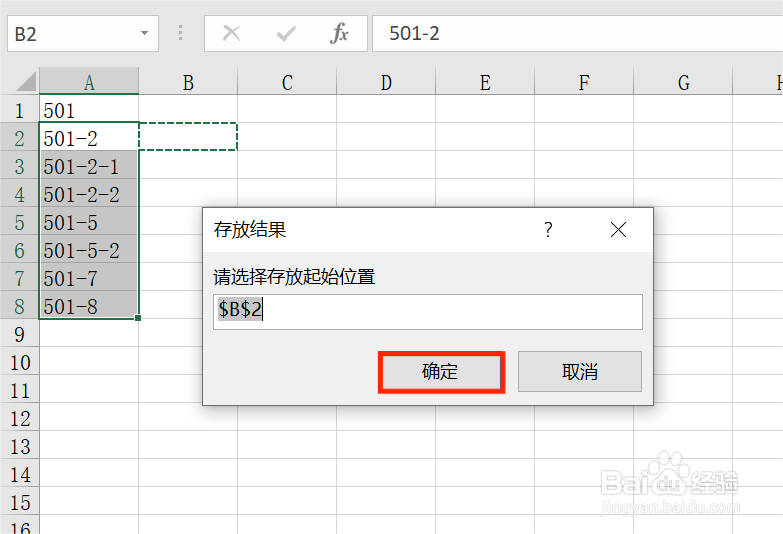Select row 4 header
783x534 pixels.
[x=19, y=194]
